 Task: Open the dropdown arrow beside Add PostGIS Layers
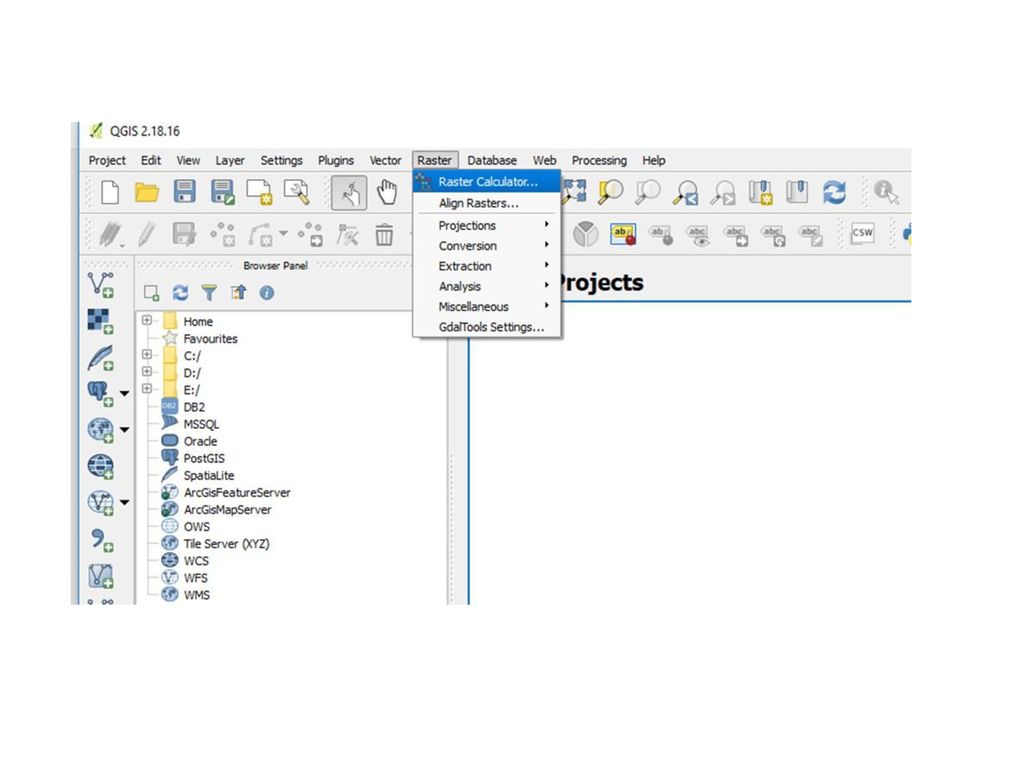click(124, 394)
